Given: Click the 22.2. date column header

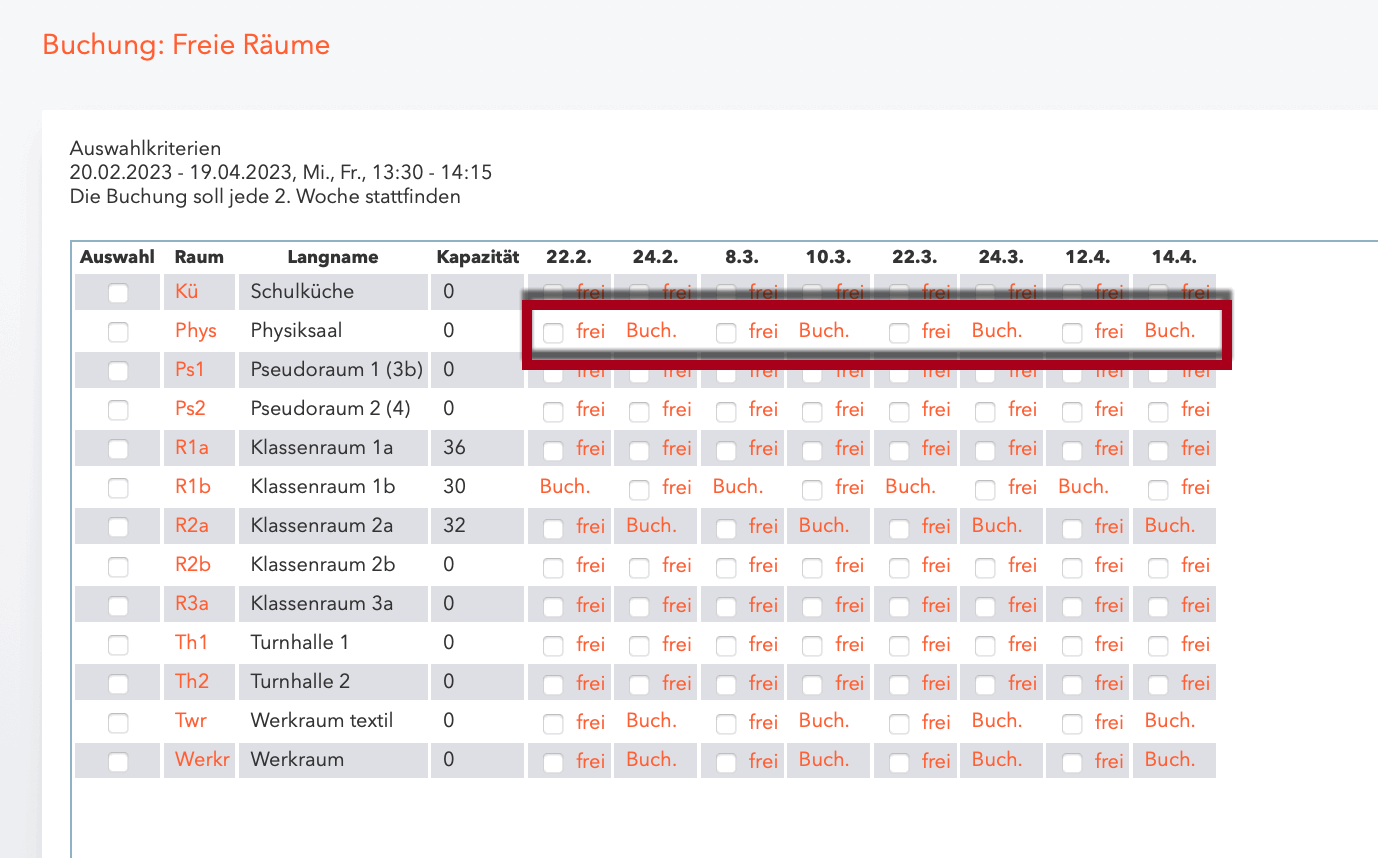Looking at the screenshot, I should (569, 257).
